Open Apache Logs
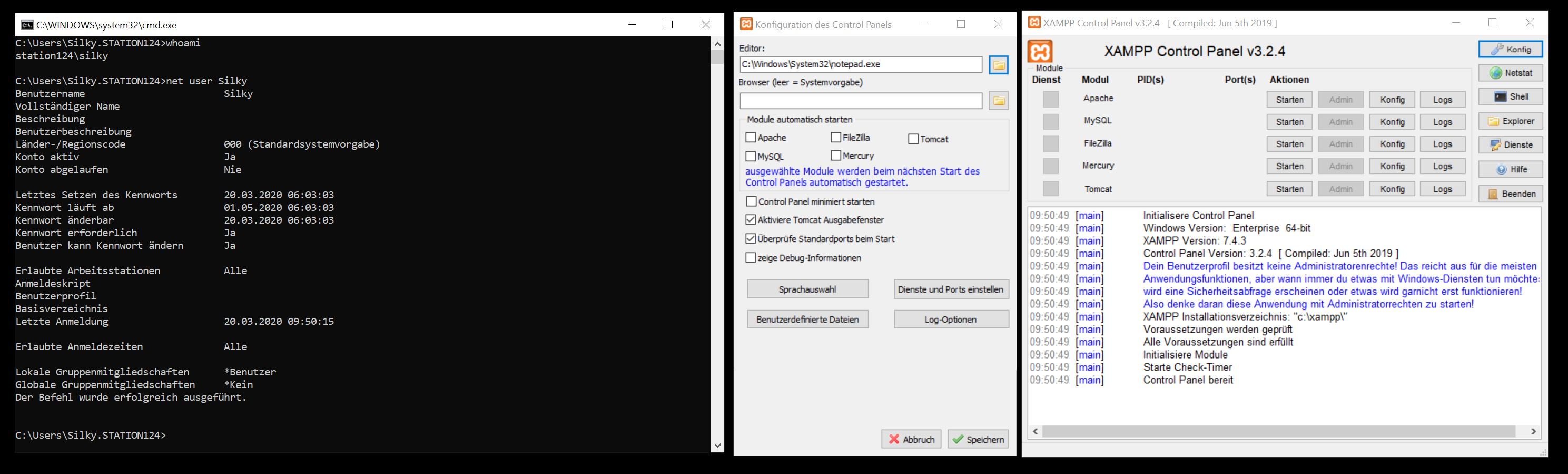The width and height of the screenshot is (1568, 474). point(1443,99)
